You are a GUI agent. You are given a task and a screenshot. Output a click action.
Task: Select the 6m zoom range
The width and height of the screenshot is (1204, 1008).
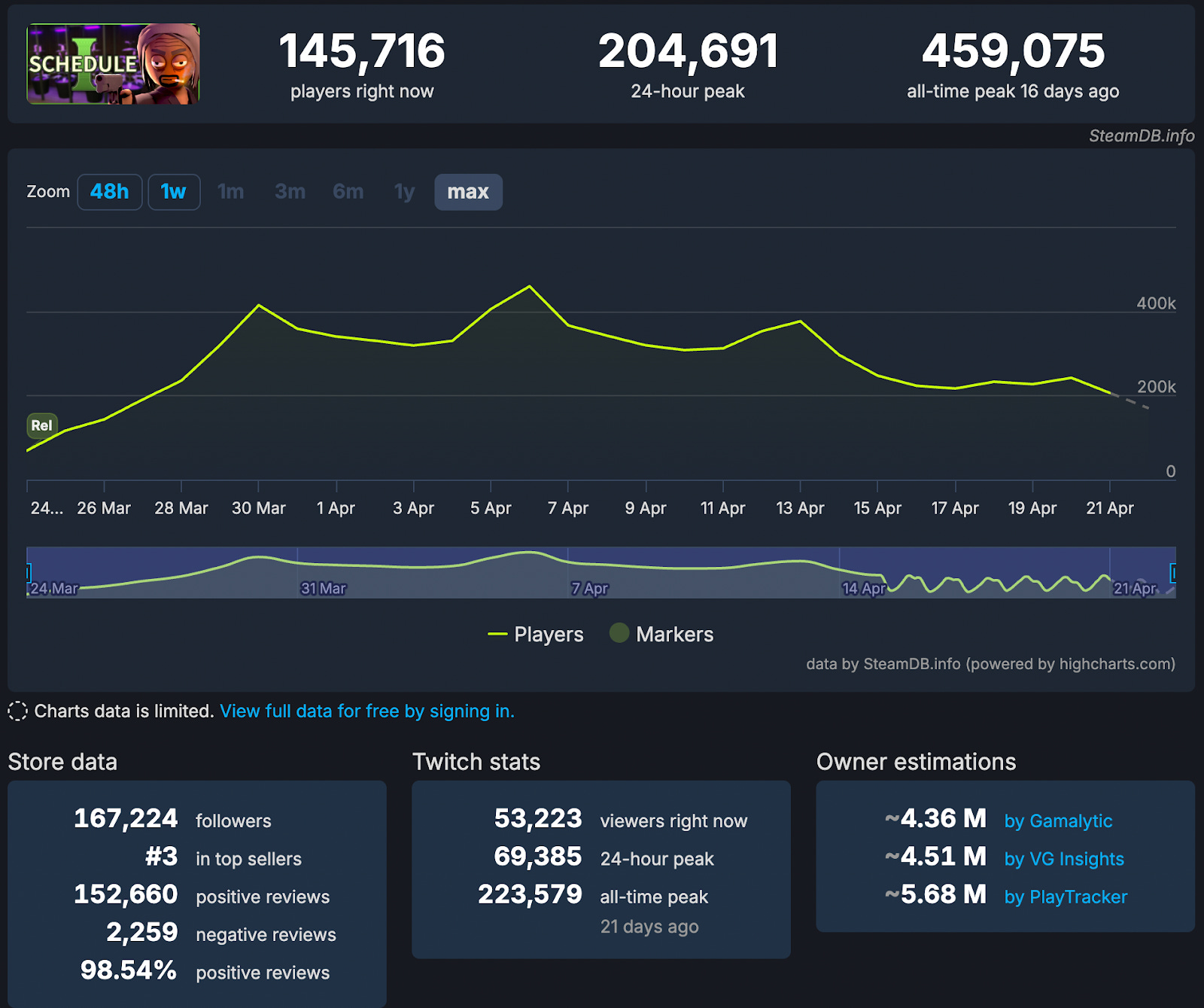point(348,192)
